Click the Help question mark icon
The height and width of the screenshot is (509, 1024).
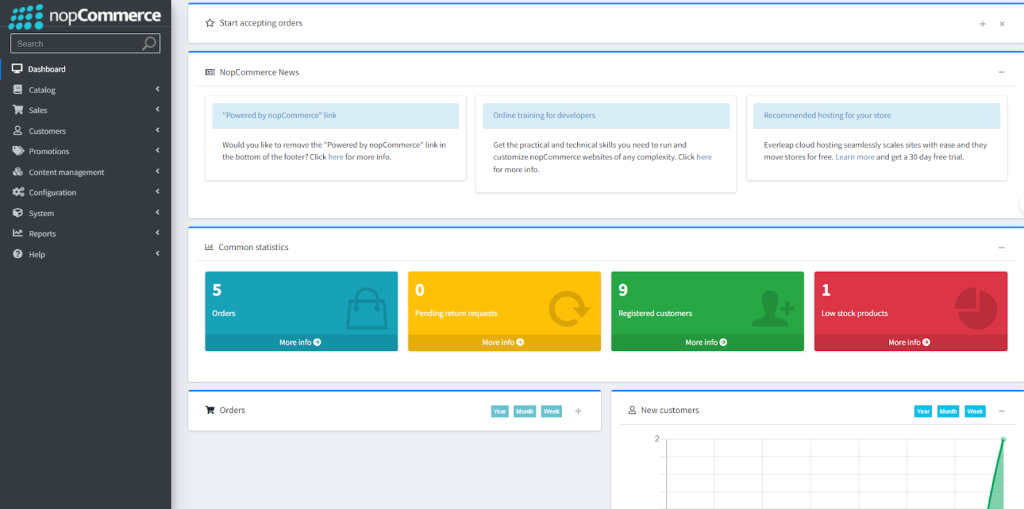17,254
